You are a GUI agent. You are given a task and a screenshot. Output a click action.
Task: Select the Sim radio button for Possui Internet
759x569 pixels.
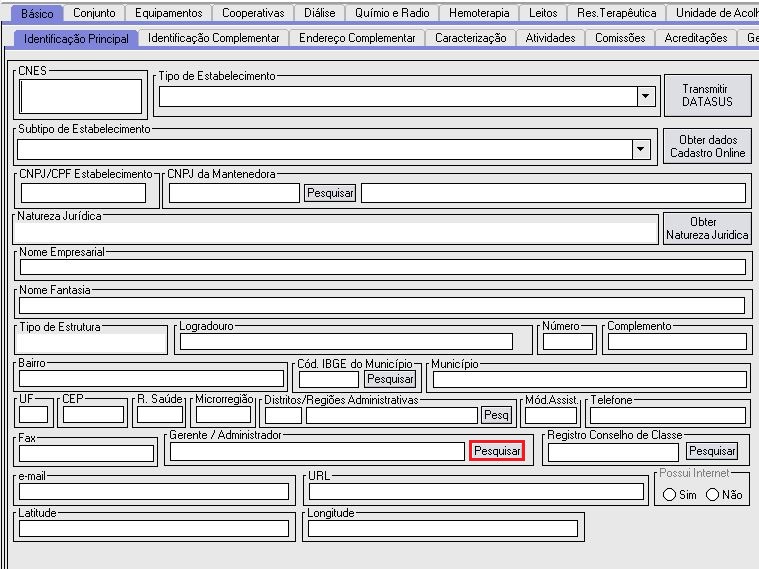pyautogui.click(x=669, y=494)
